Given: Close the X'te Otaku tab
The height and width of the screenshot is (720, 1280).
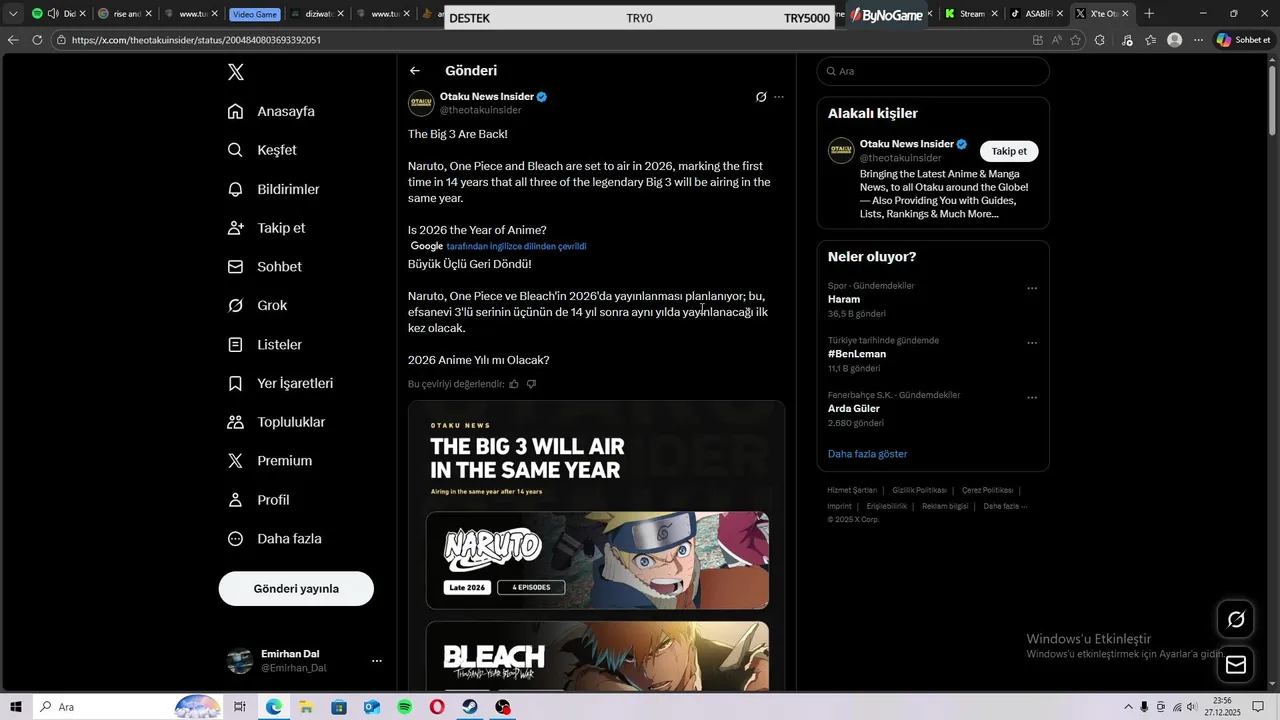Looking at the screenshot, I should [1126, 14].
